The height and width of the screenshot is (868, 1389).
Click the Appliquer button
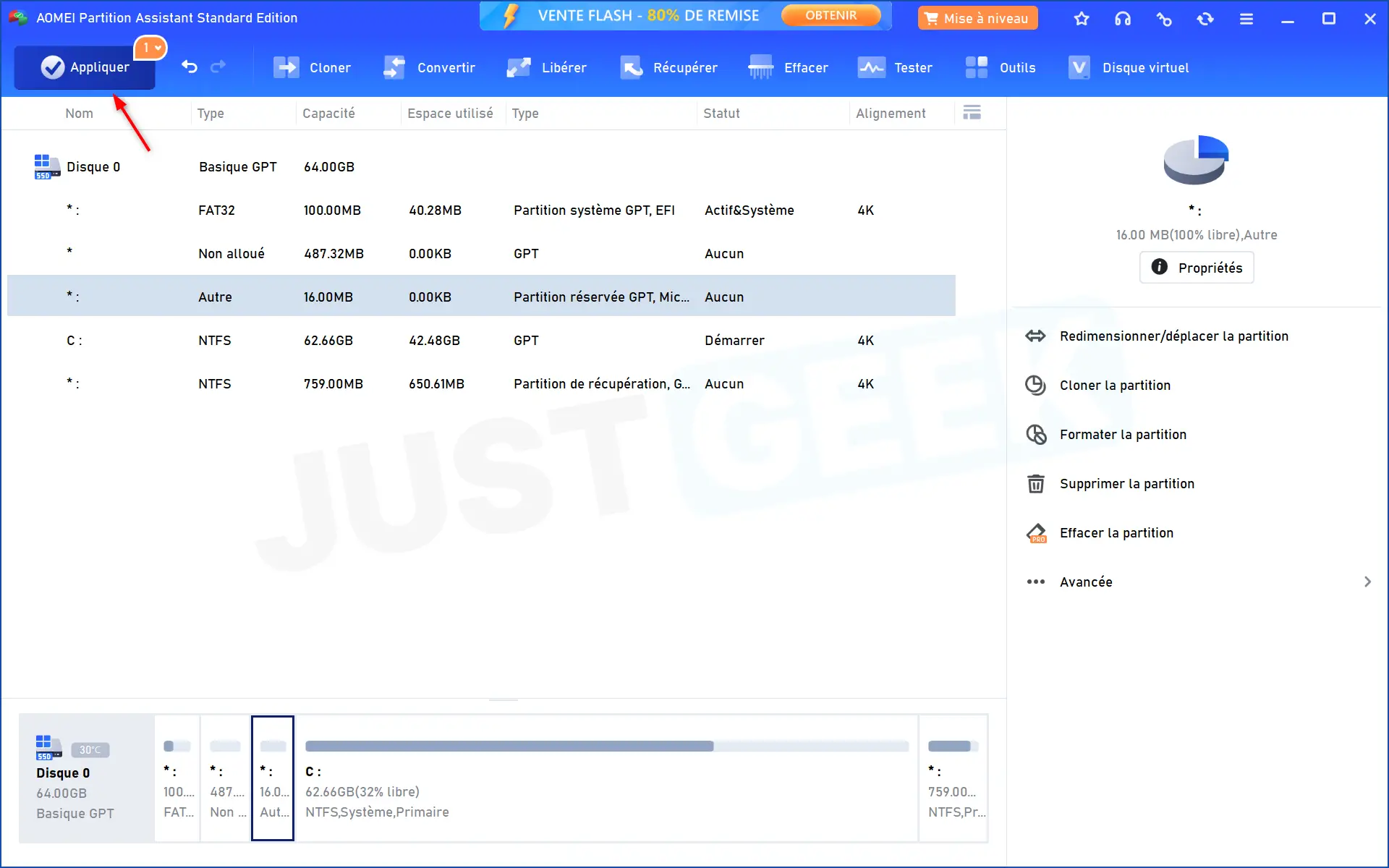pyautogui.click(x=85, y=67)
